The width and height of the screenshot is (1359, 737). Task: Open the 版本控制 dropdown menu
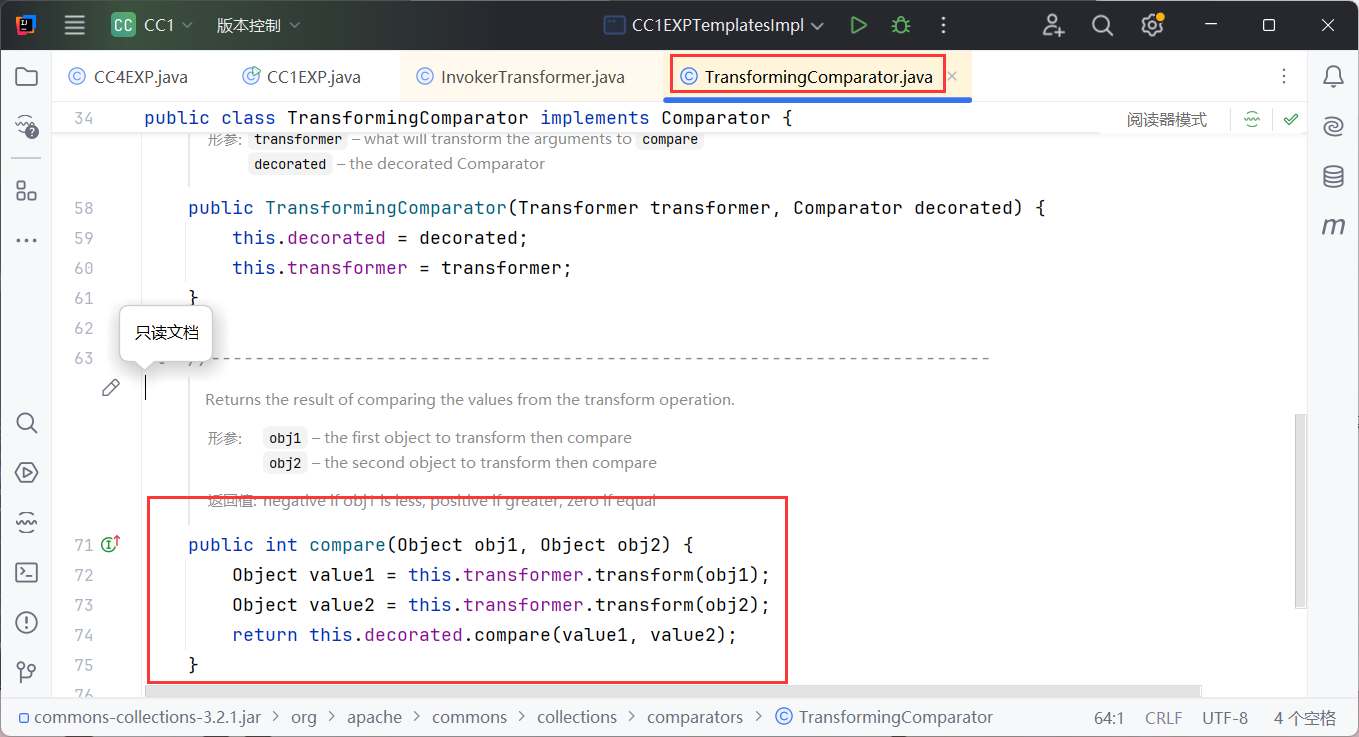click(258, 25)
